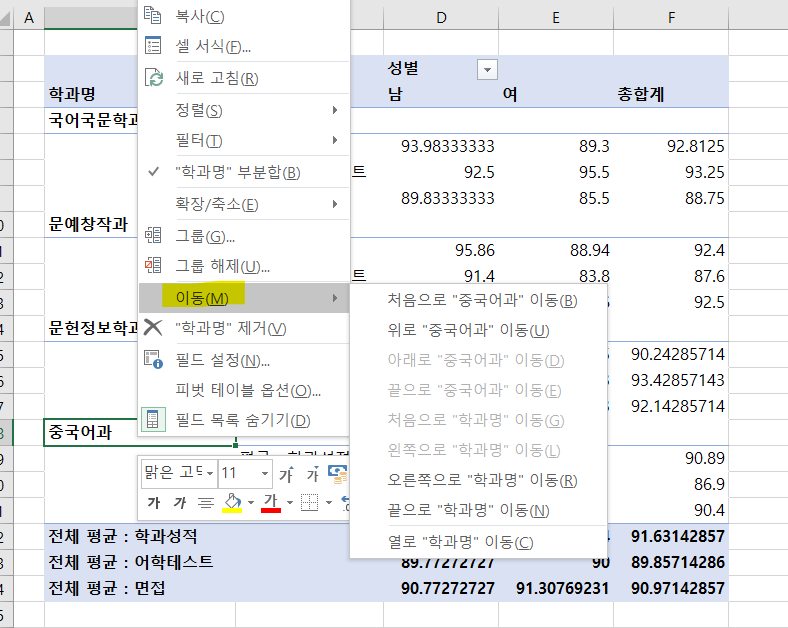Choose 셀 서식 format cells option
This screenshot has width=788, height=628.
coord(212,46)
